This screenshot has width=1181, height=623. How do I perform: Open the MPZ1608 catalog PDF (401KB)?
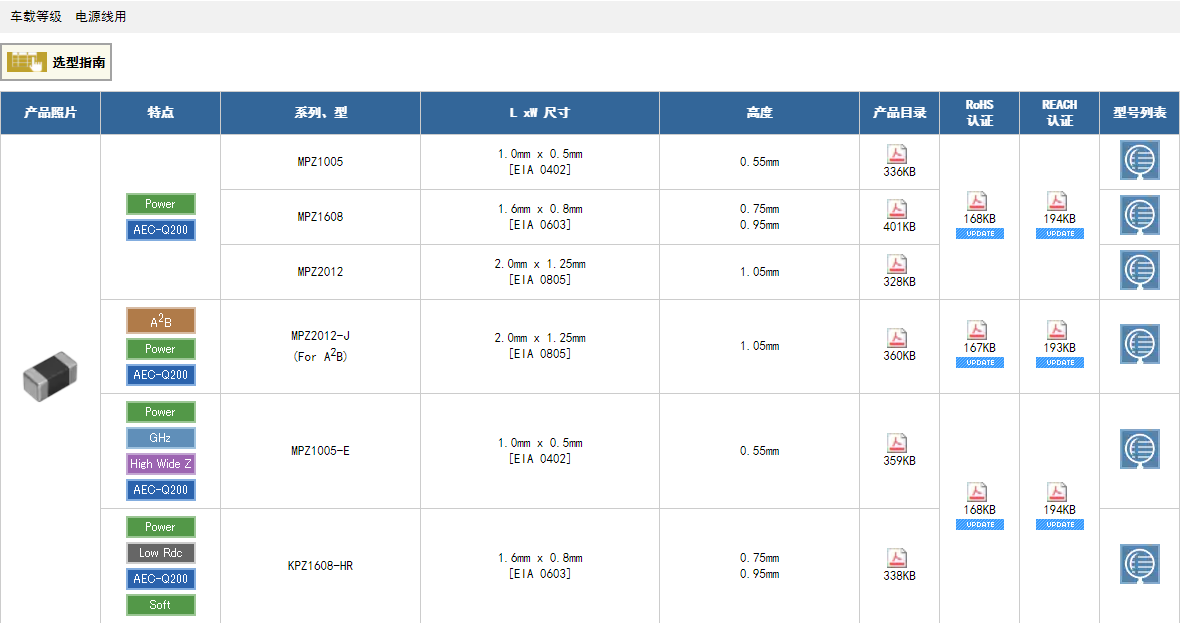898,210
